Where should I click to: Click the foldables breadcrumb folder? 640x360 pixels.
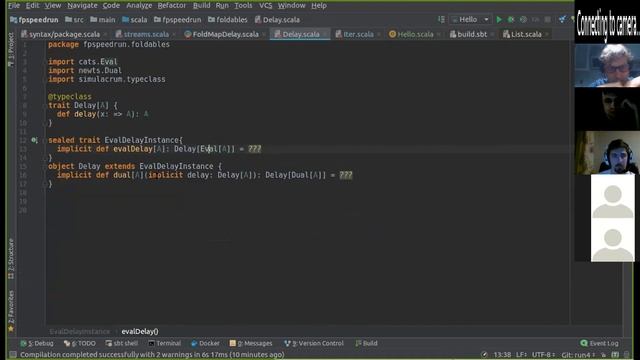pos(228,20)
